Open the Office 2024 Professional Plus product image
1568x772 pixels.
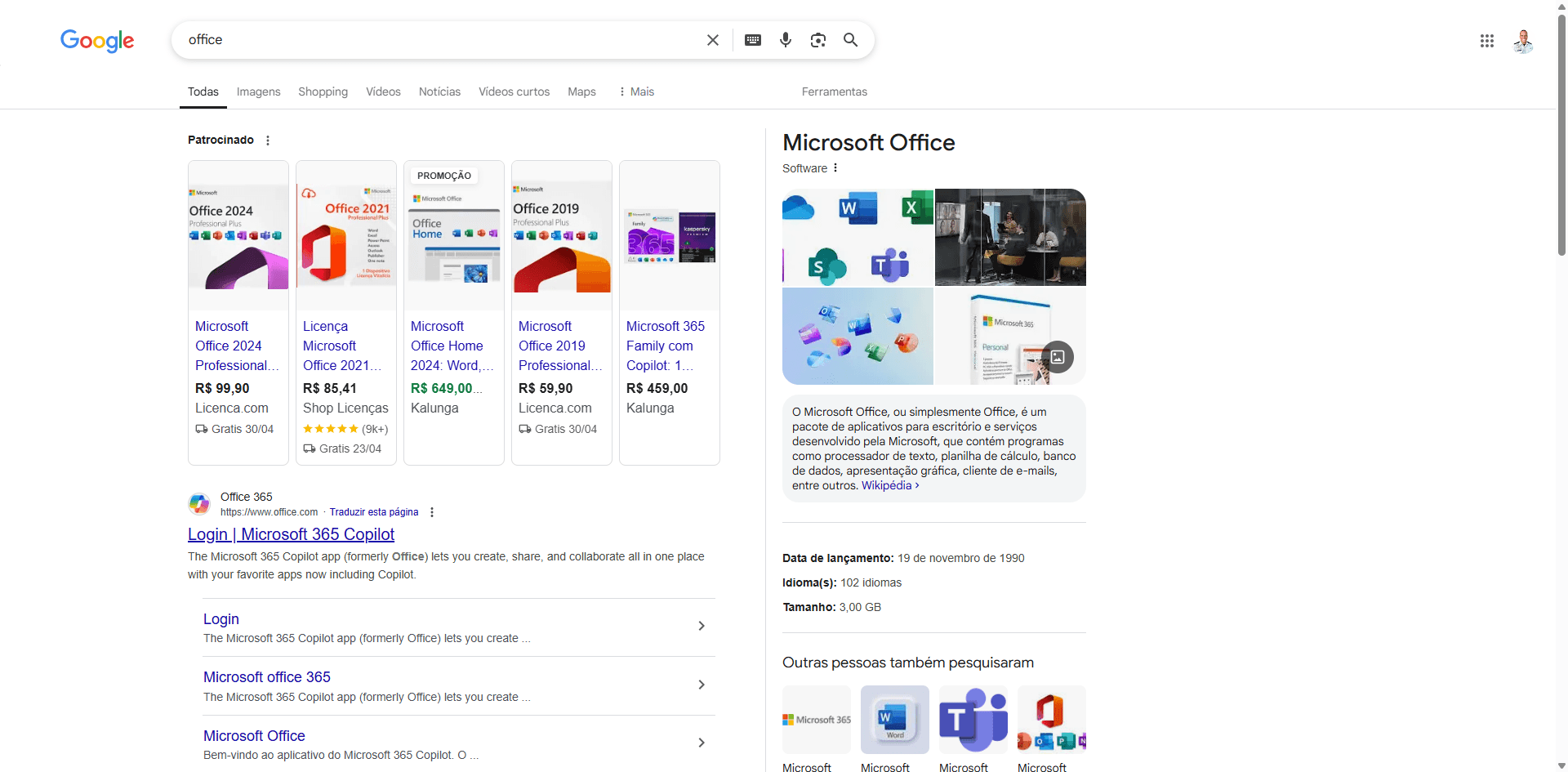pyautogui.click(x=238, y=236)
